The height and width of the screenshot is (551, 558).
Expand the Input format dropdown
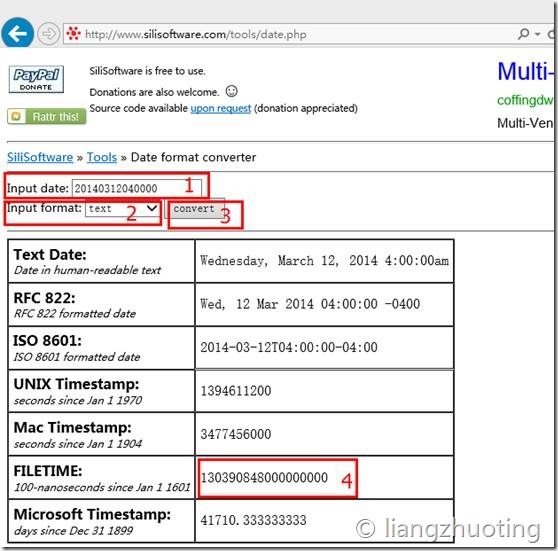tap(123, 208)
